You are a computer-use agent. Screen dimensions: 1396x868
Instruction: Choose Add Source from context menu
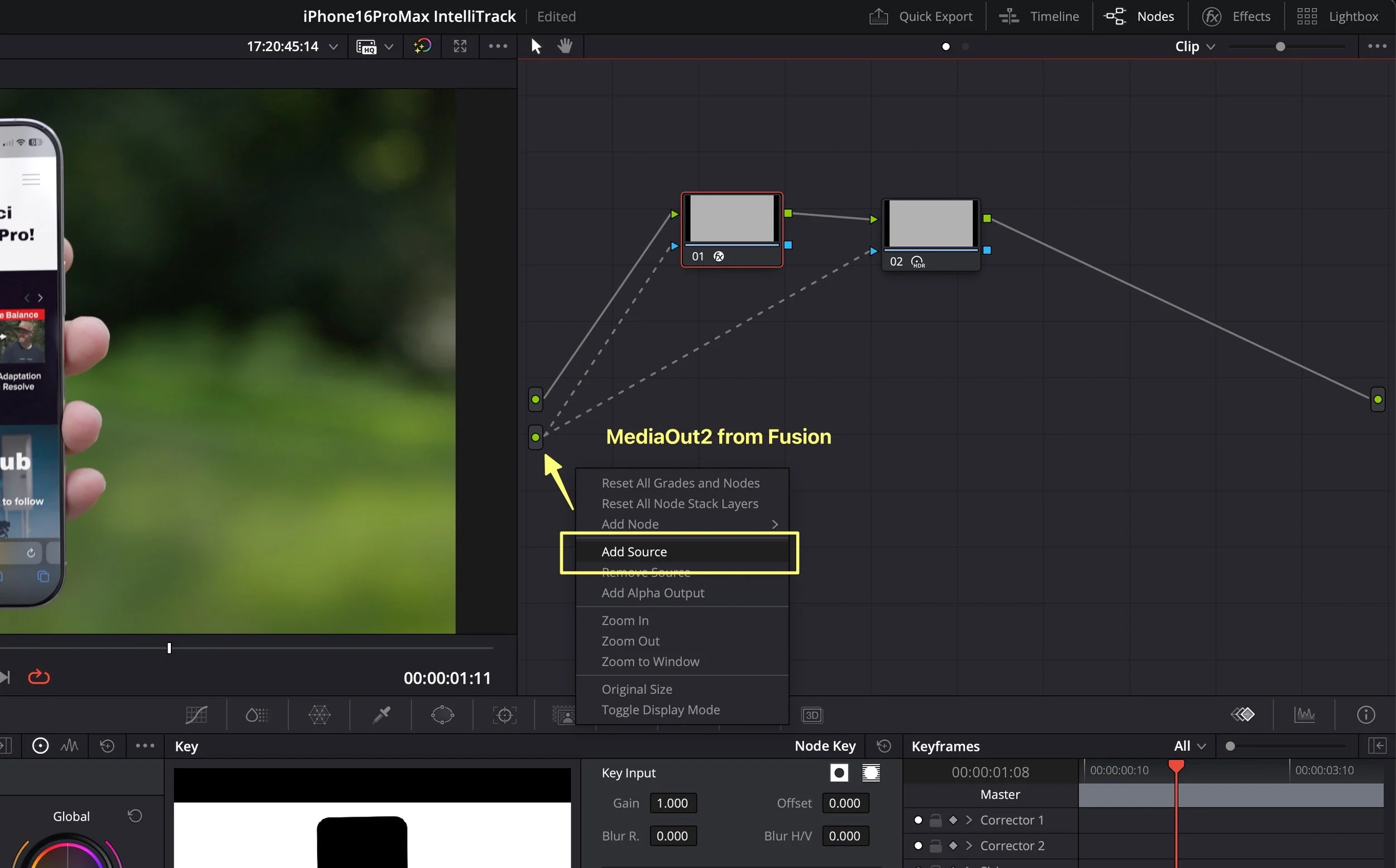click(x=634, y=552)
